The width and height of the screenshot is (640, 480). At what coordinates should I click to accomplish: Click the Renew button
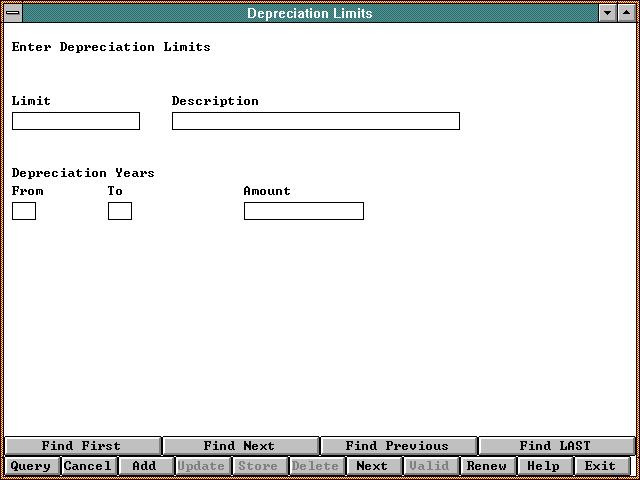[487, 466]
